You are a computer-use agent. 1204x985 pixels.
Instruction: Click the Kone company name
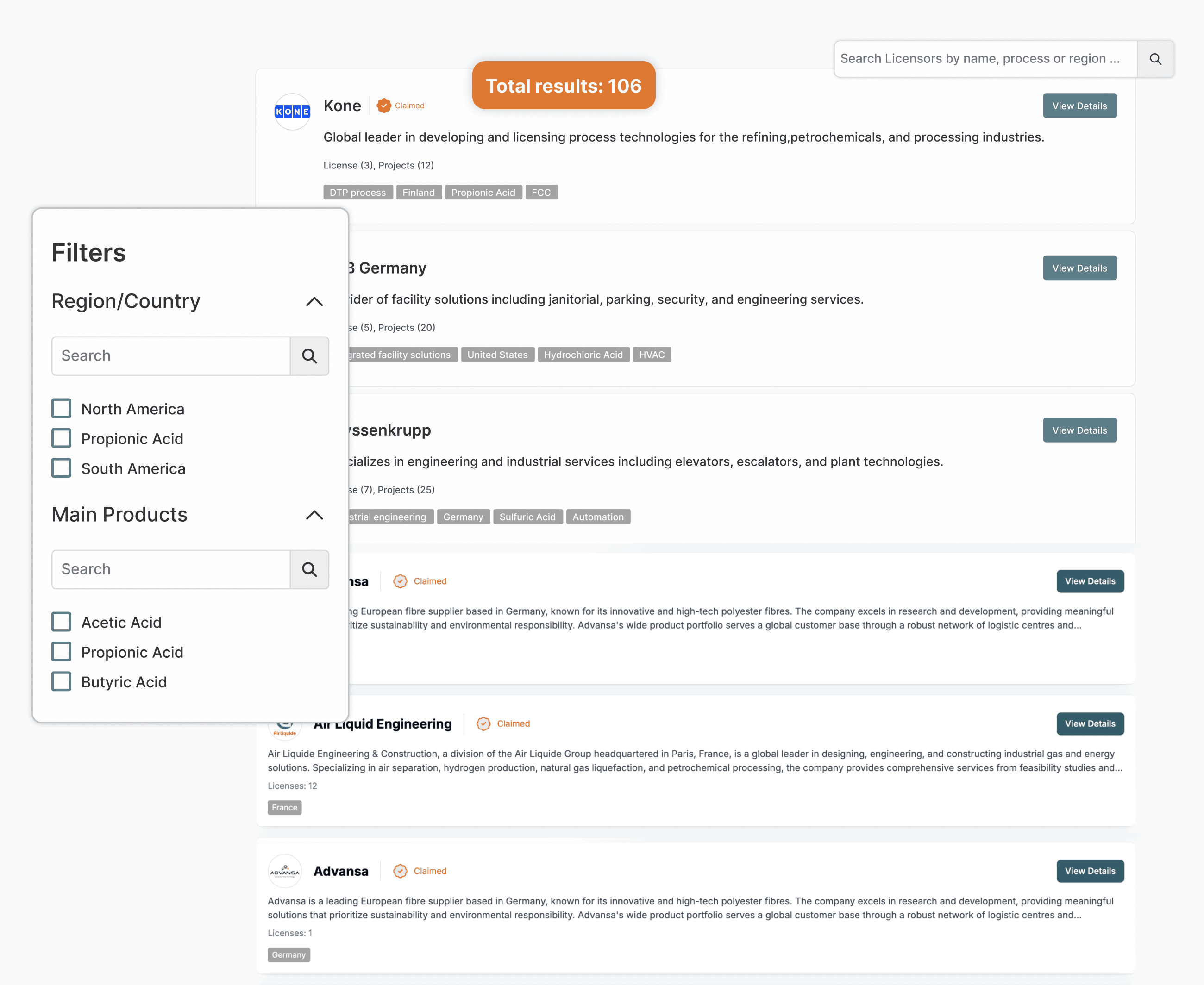pyautogui.click(x=342, y=106)
